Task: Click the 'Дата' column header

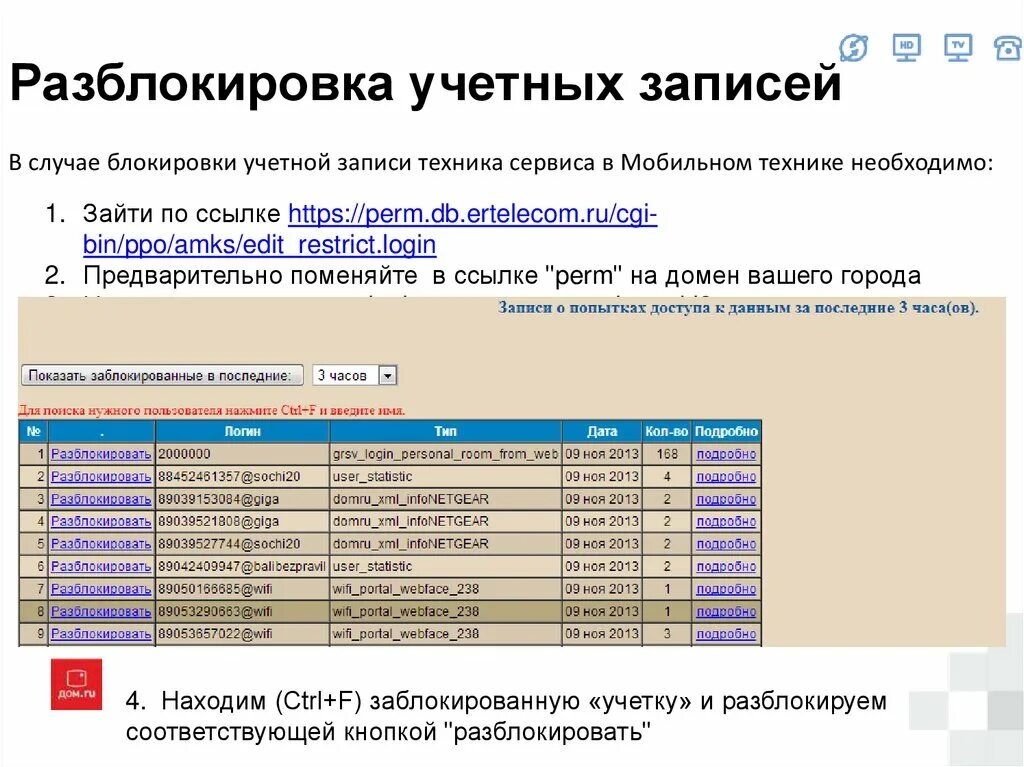Action: [x=601, y=431]
